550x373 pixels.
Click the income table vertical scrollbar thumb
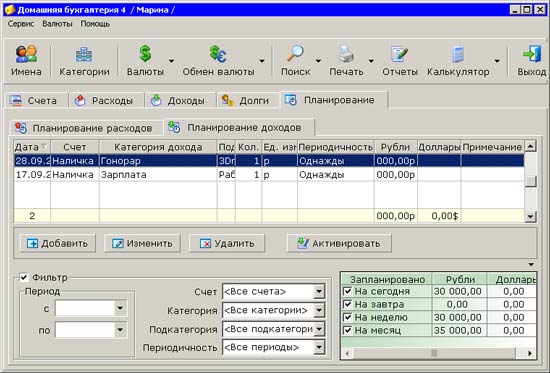(x=531, y=181)
